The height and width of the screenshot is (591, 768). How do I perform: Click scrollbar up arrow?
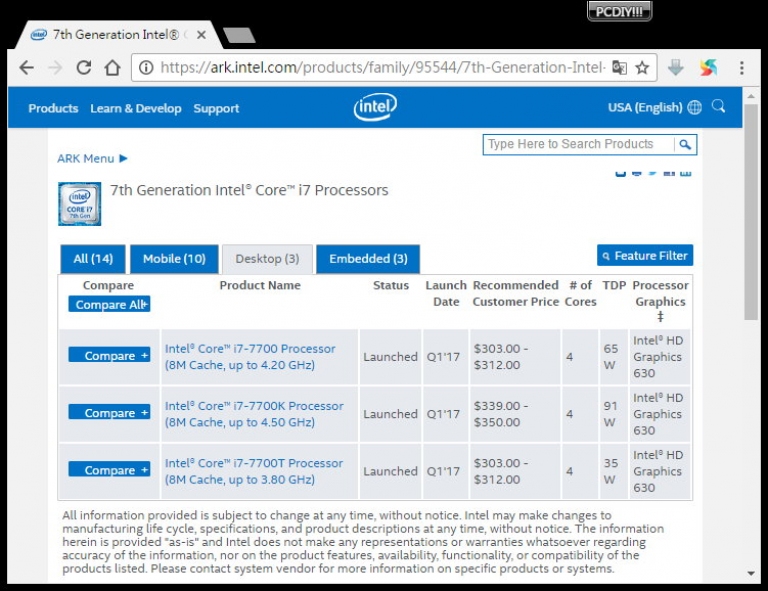tap(751, 96)
